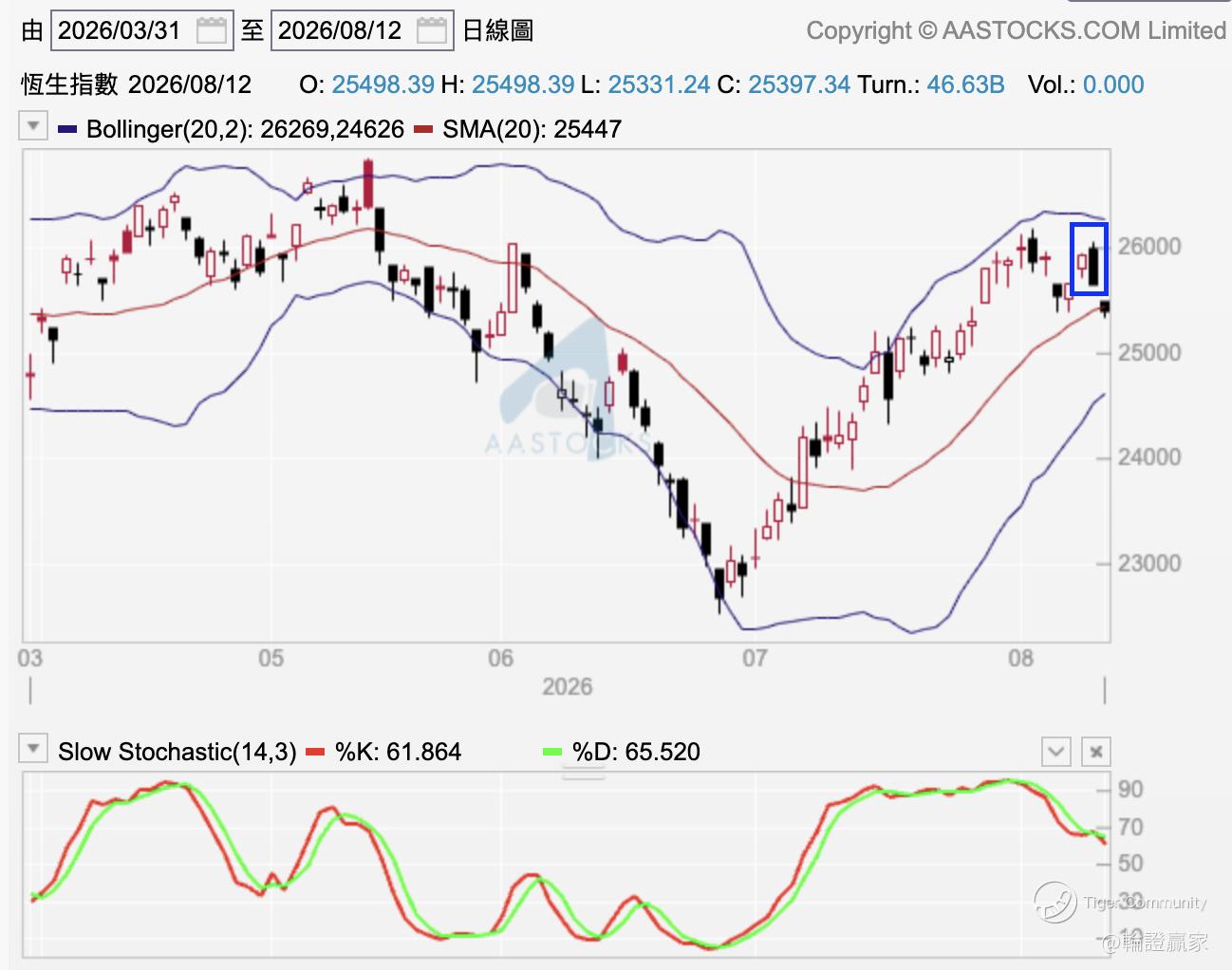This screenshot has width=1232, height=970.
Task: Open the start date calendar picker
Action: (x=211, y=30)
